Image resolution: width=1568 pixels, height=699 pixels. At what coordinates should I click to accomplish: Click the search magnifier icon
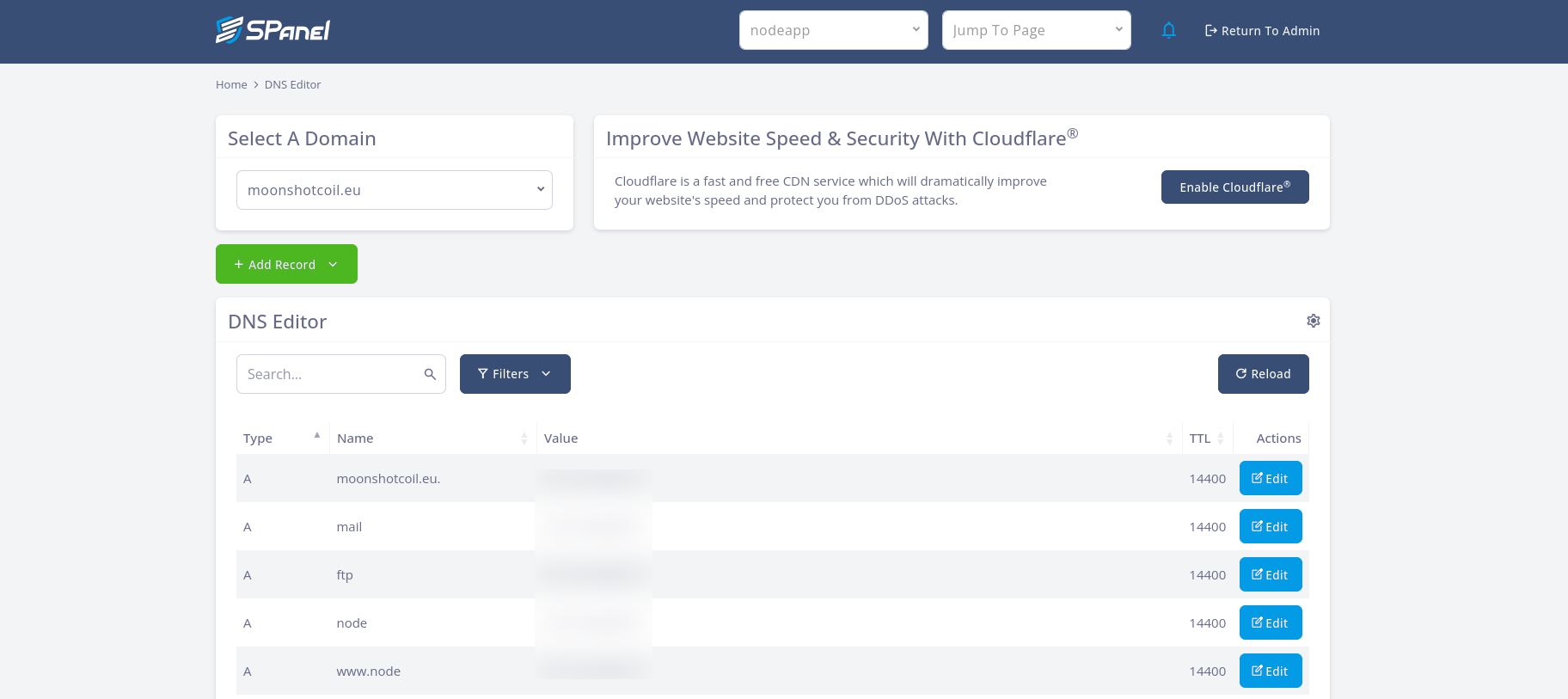430,374
